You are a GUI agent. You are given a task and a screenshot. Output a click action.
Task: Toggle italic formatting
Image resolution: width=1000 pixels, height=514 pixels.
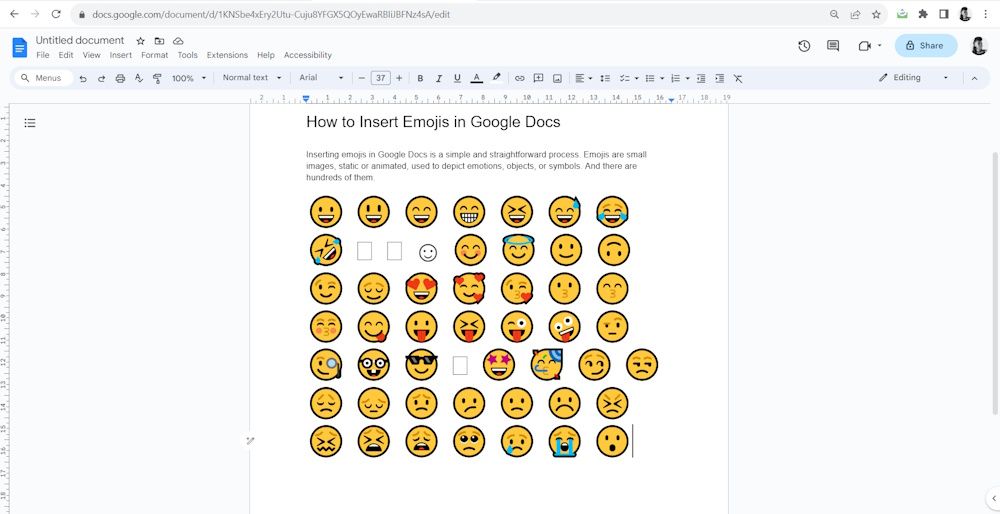(x=439, y=78)
